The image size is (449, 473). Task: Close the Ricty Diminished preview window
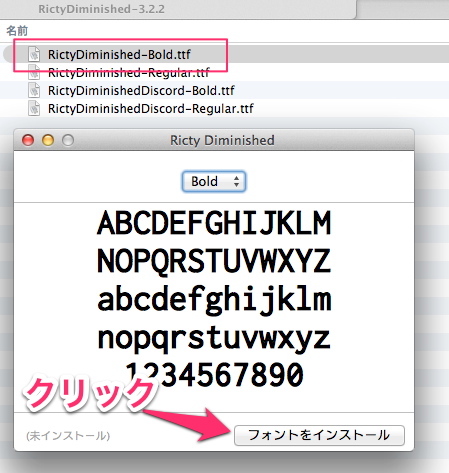tap(28, 140)
